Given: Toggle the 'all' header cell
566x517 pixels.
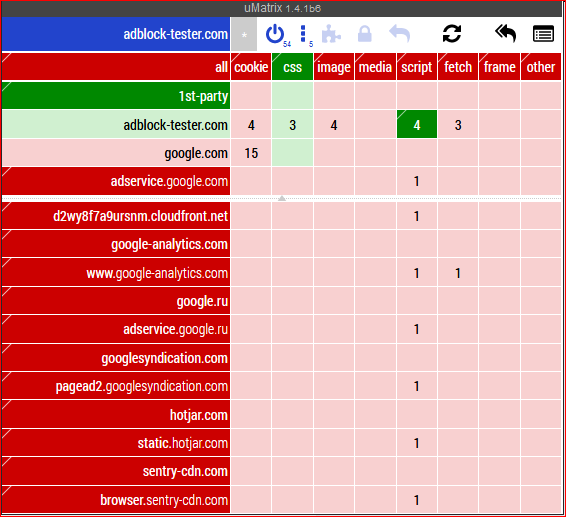Looking at the screenshot, I should 116,67.
